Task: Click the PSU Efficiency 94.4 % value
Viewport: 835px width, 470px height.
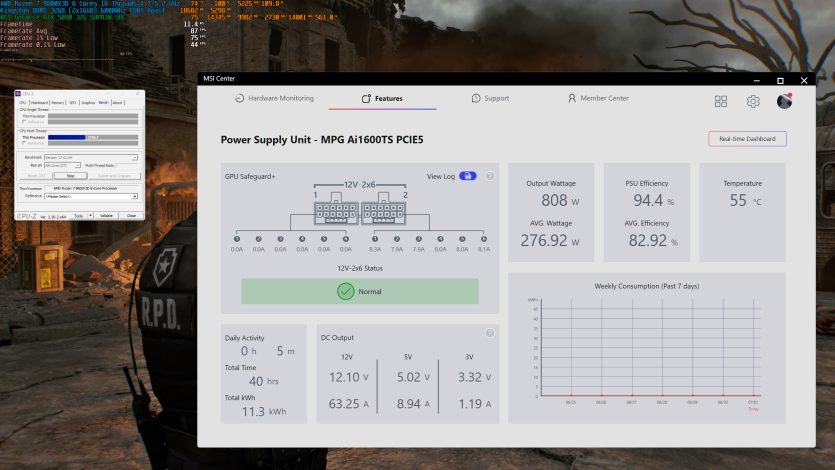Action: pos(653,201)
